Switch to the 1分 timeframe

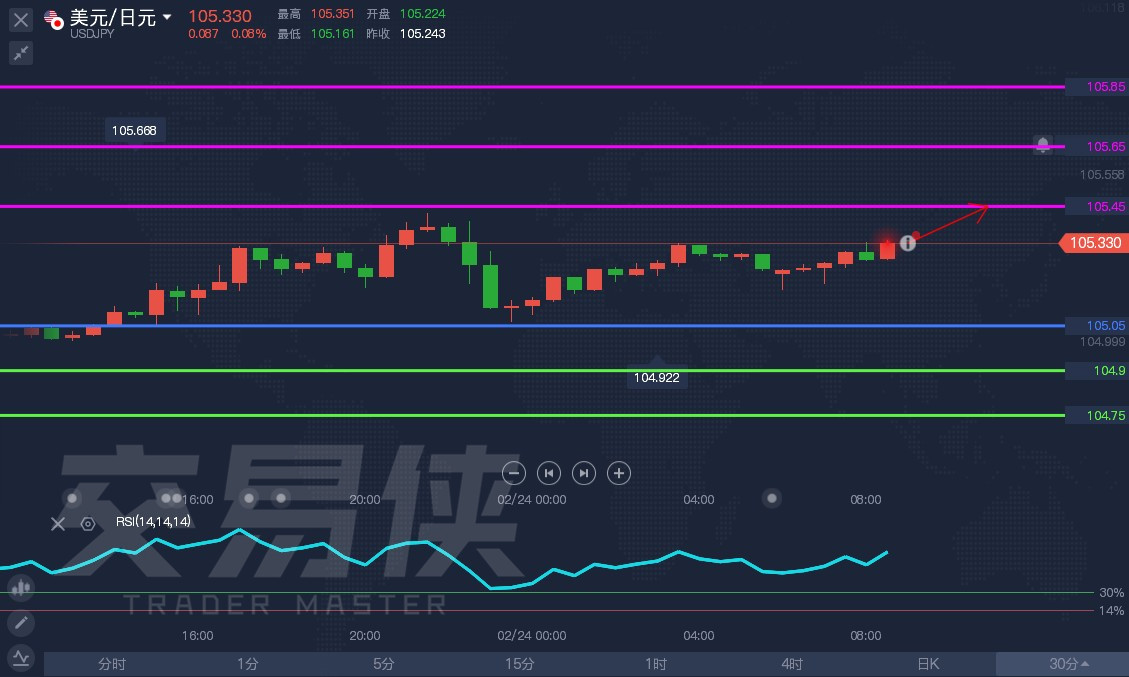pyautogui.click(x=248, y=664)
